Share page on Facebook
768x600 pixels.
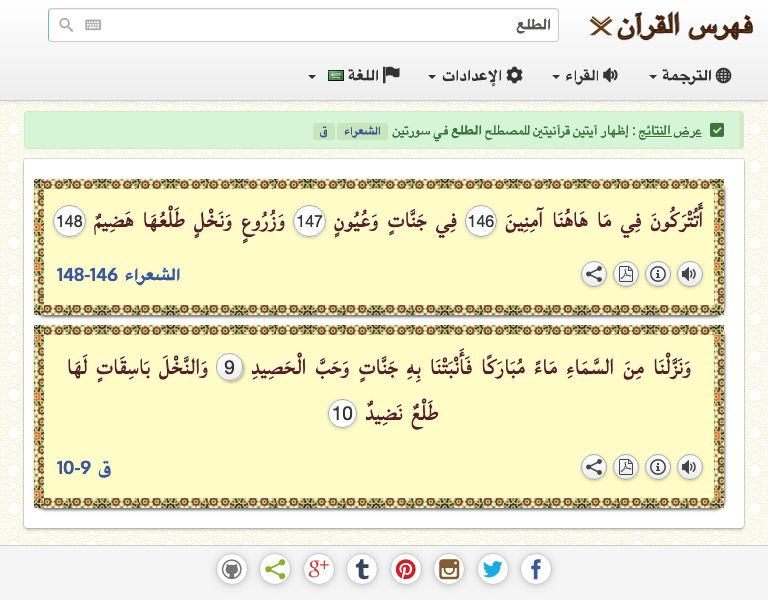pyautogui.click(x=536, y=570)
